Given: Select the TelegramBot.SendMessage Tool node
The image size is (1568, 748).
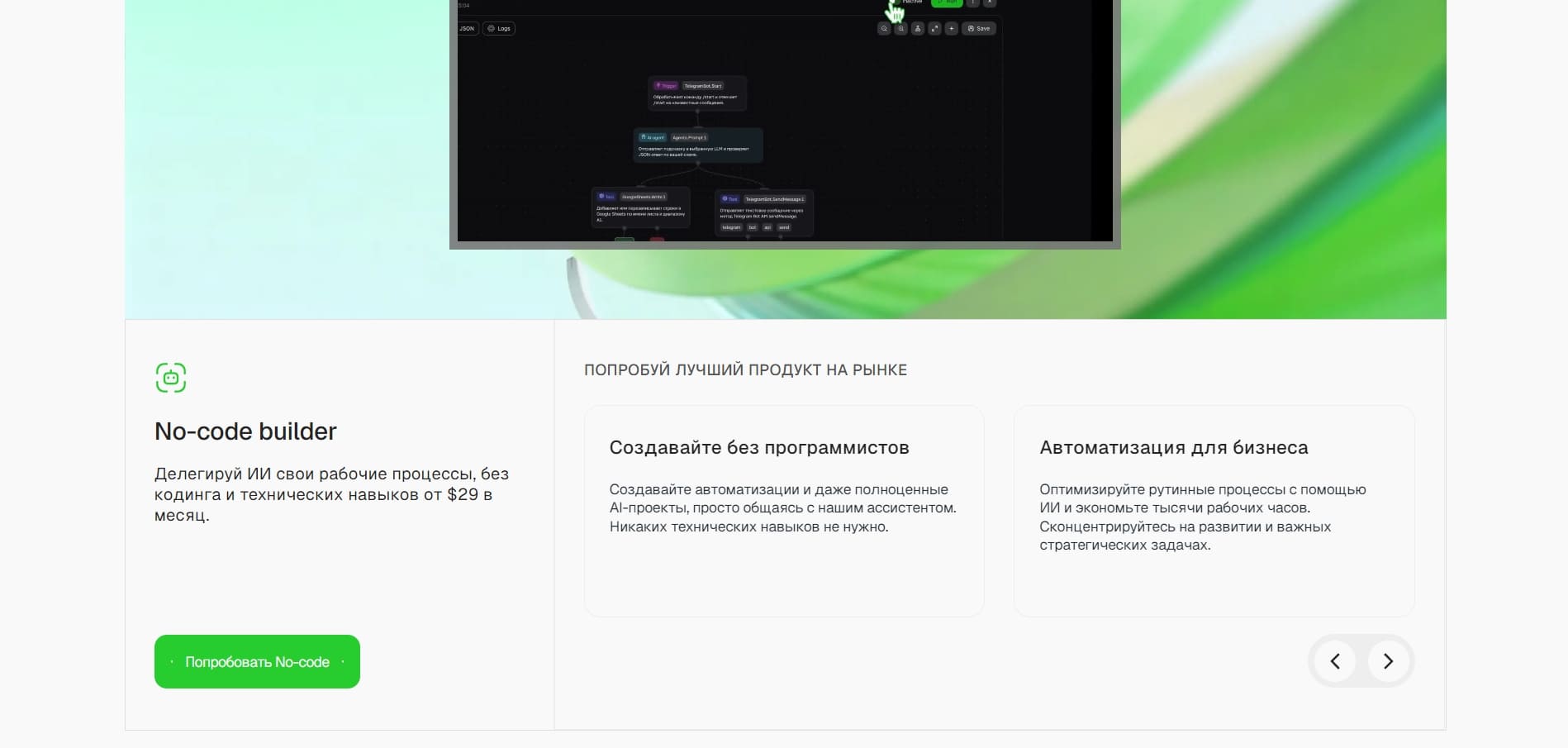Looking at the screenshot, I should click(x=764, y=213).
